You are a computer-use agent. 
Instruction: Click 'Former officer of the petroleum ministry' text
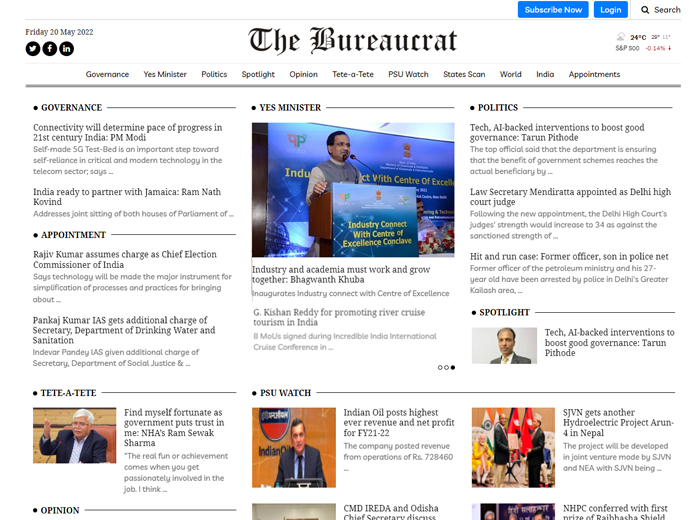[x=569, y=279]
